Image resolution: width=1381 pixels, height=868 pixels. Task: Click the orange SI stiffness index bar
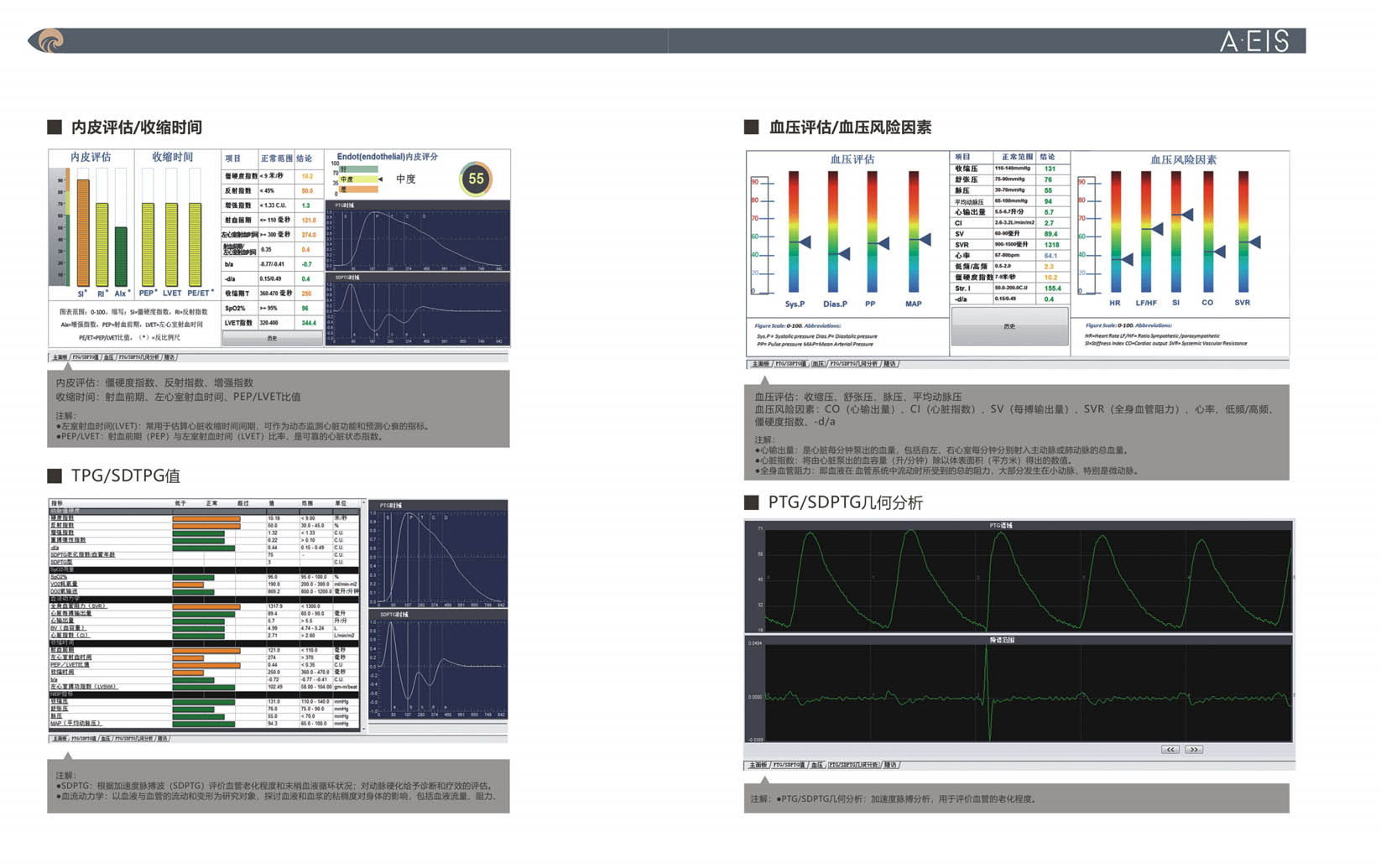82,232
